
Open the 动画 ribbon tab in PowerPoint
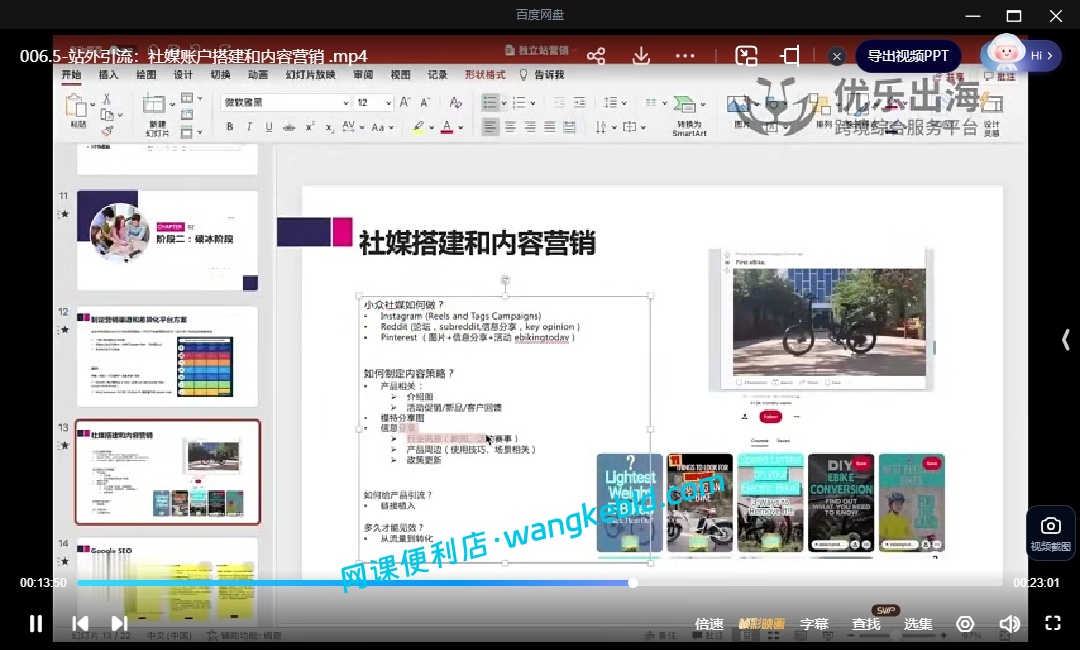tap(258, 74)
